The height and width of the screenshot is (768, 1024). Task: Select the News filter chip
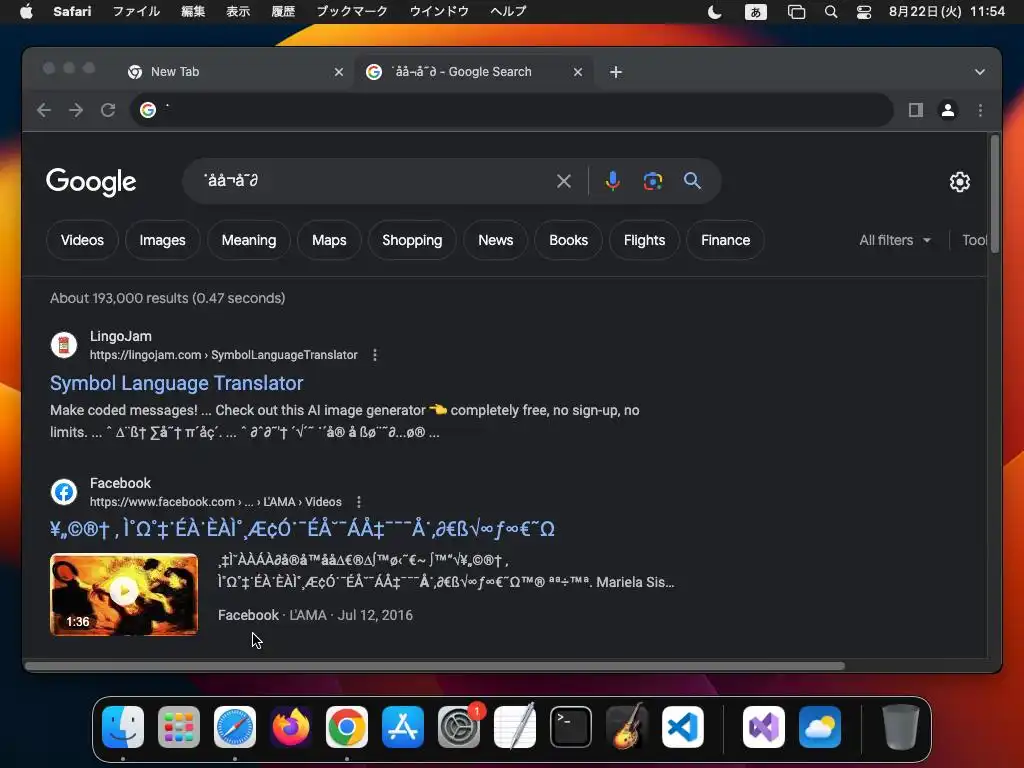(496, 240)
